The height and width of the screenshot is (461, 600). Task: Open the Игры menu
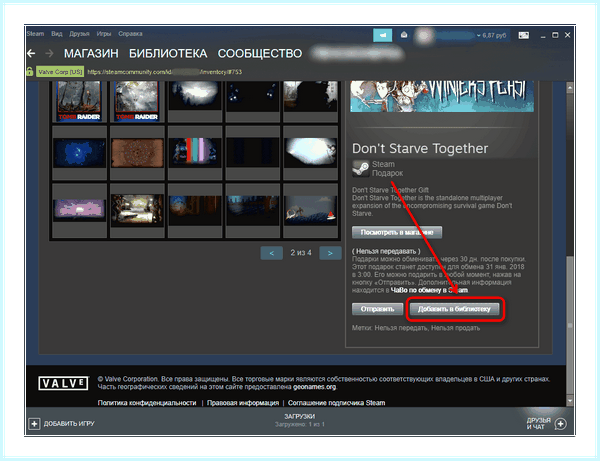104,34
